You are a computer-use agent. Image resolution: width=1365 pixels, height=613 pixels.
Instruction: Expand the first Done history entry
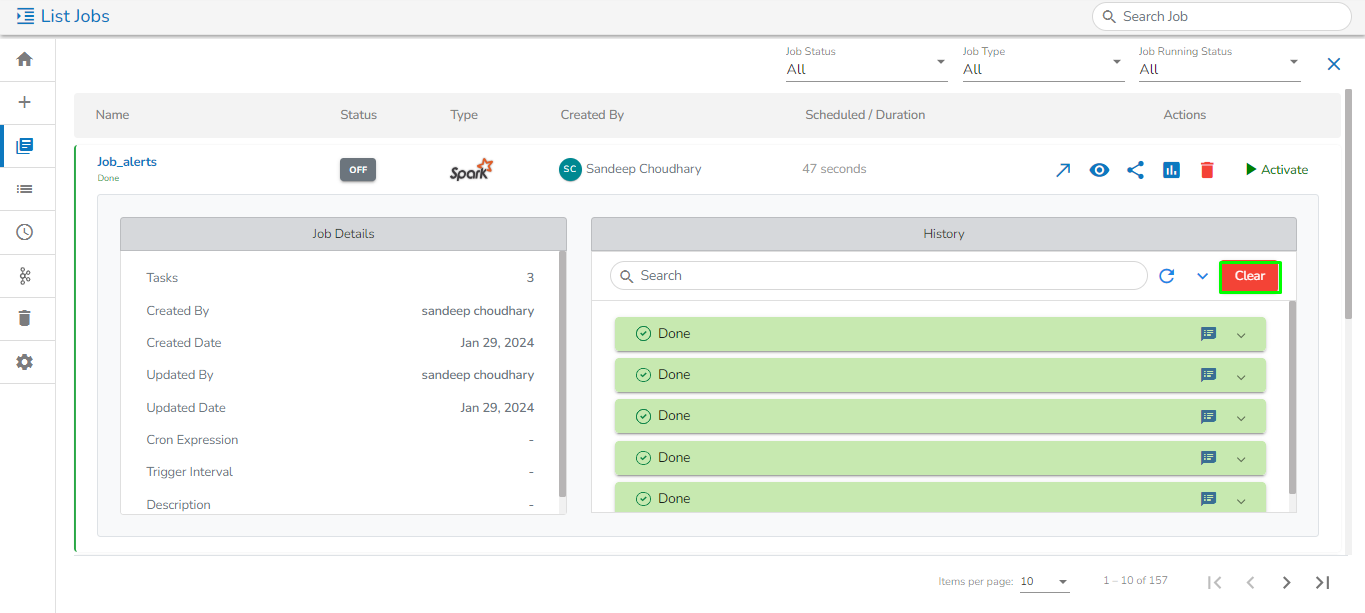[x=1241, y=335]
